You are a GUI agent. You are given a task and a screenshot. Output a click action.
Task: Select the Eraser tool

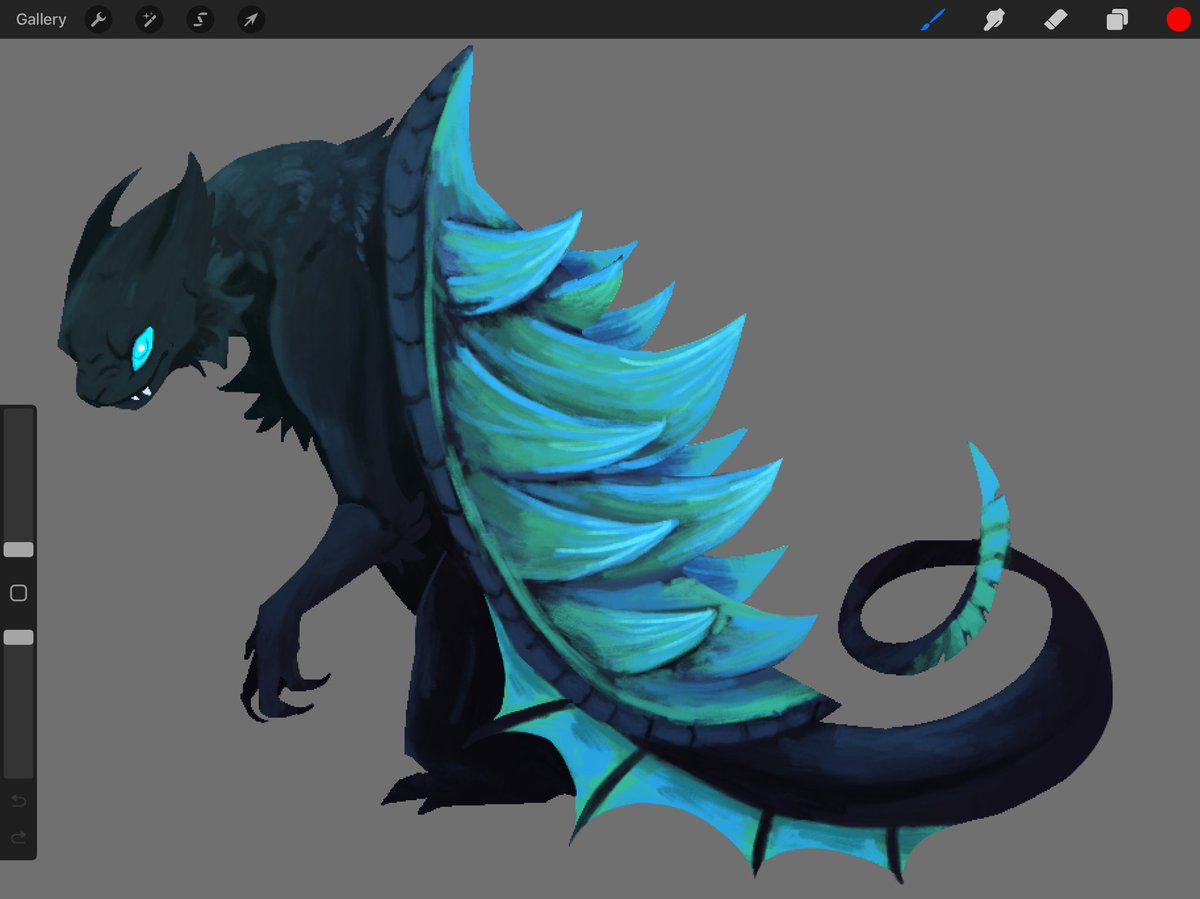click(1056, 19)
